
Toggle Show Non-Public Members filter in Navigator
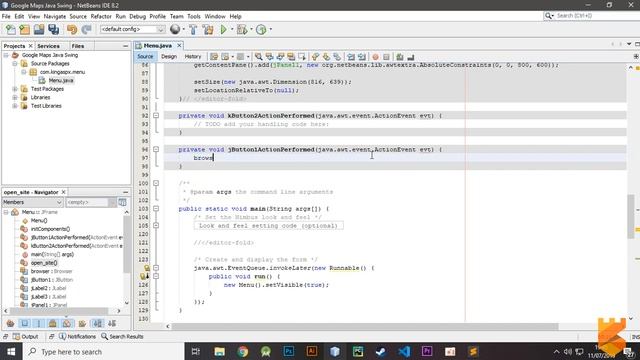(53, 323)
